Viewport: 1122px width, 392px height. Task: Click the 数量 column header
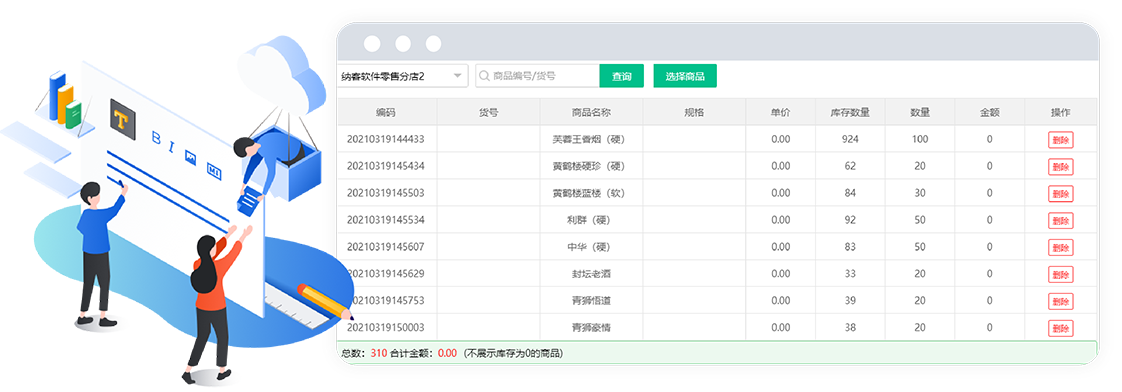919,112
